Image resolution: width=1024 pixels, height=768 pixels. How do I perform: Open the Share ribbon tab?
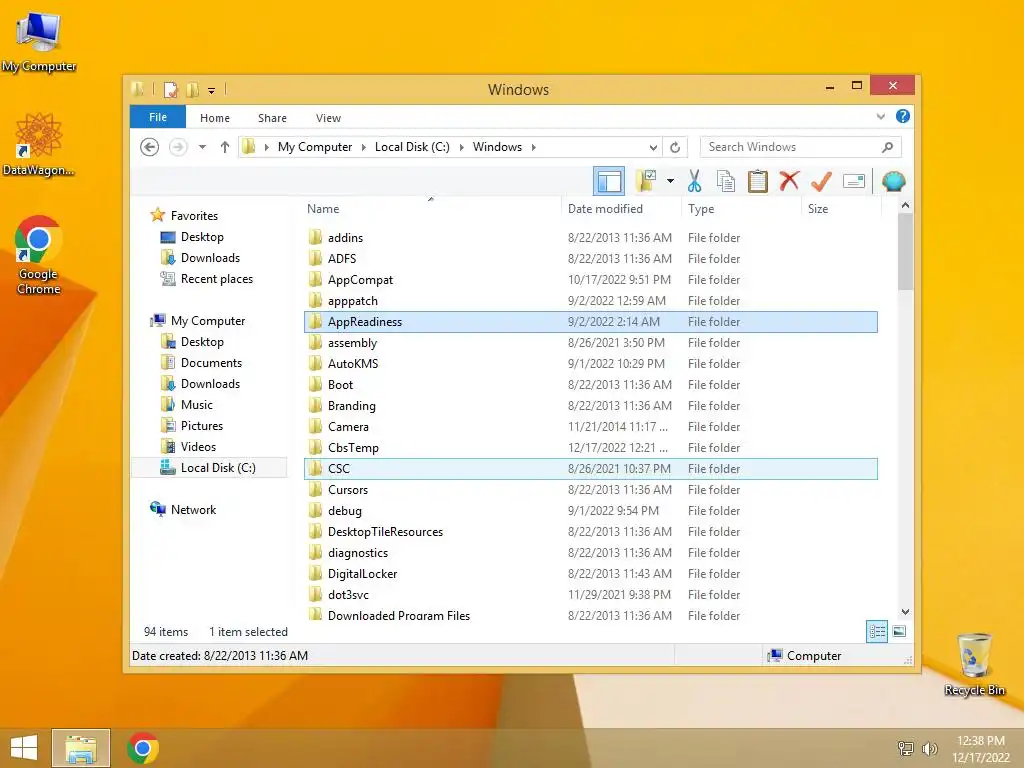(x=272, y=118)
